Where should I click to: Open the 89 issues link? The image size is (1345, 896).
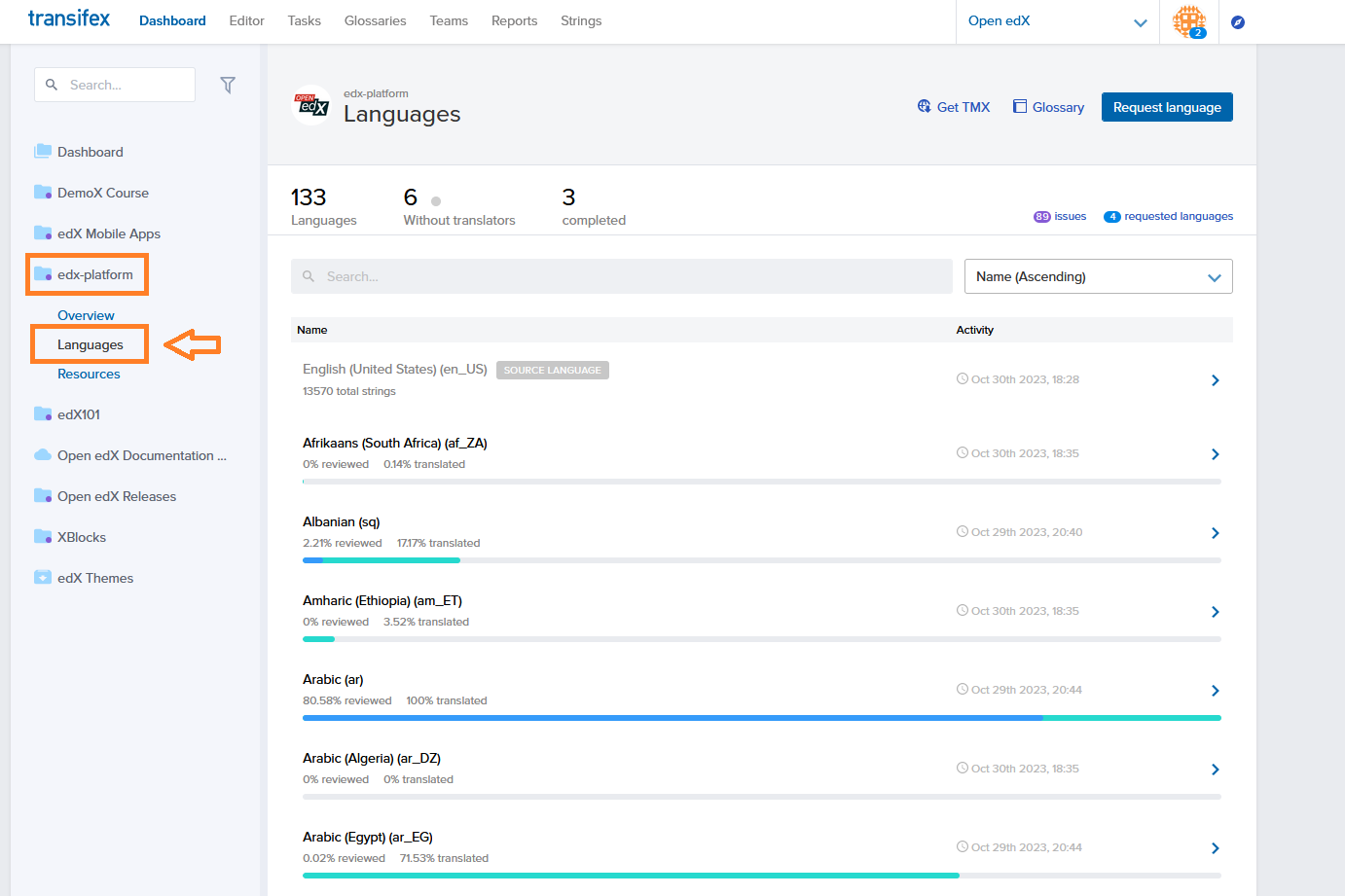pos(1060,216)
